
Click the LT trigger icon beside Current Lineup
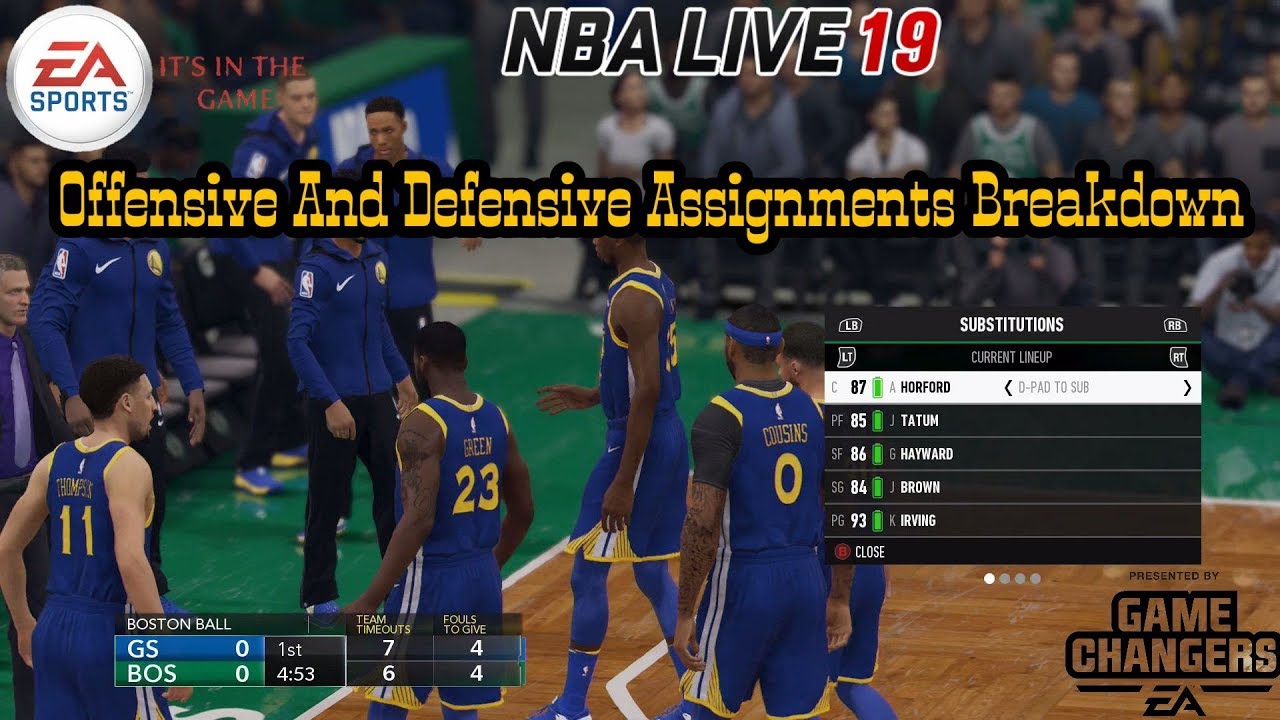(x=847, y=357)
